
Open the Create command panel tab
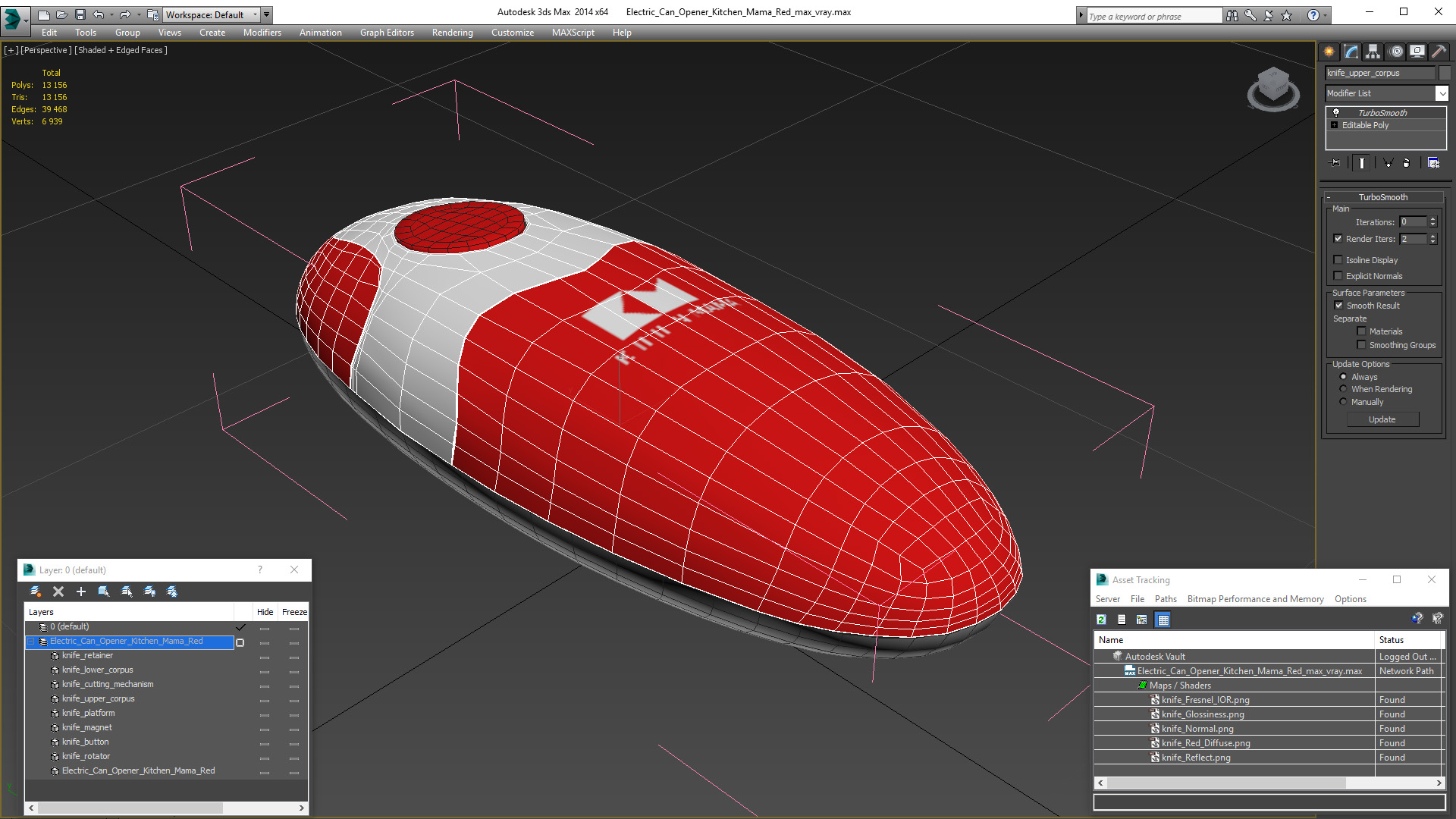1329,52
